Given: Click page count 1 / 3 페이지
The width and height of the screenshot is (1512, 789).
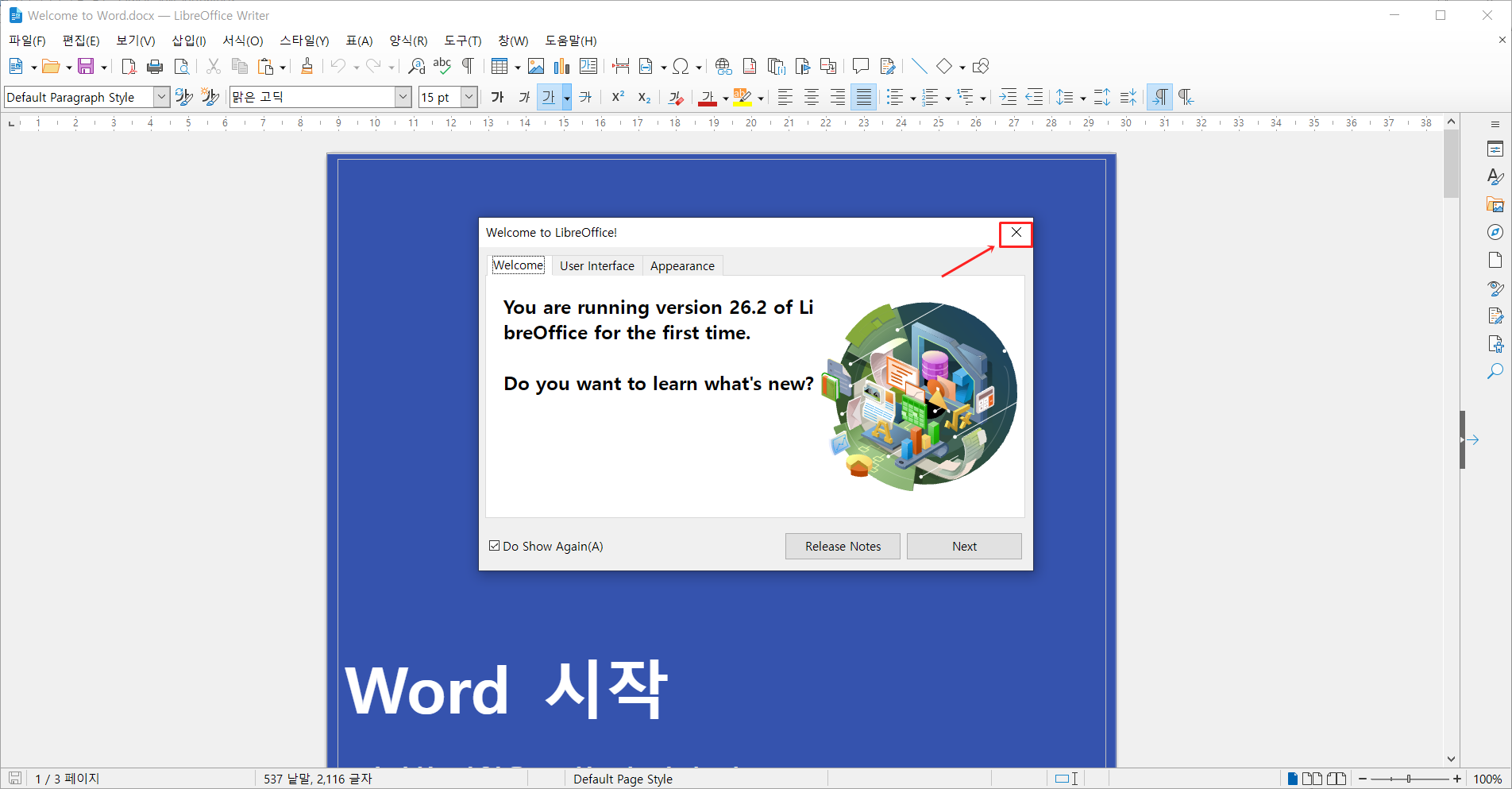Looking at the screenshot, I should pyautogui.click(x=67, y=779).
